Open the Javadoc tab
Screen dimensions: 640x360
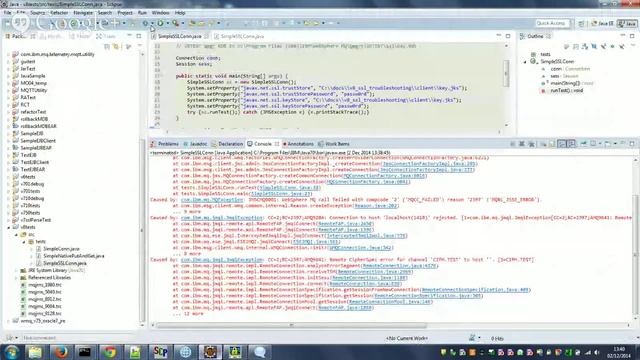tap(196, 144)
